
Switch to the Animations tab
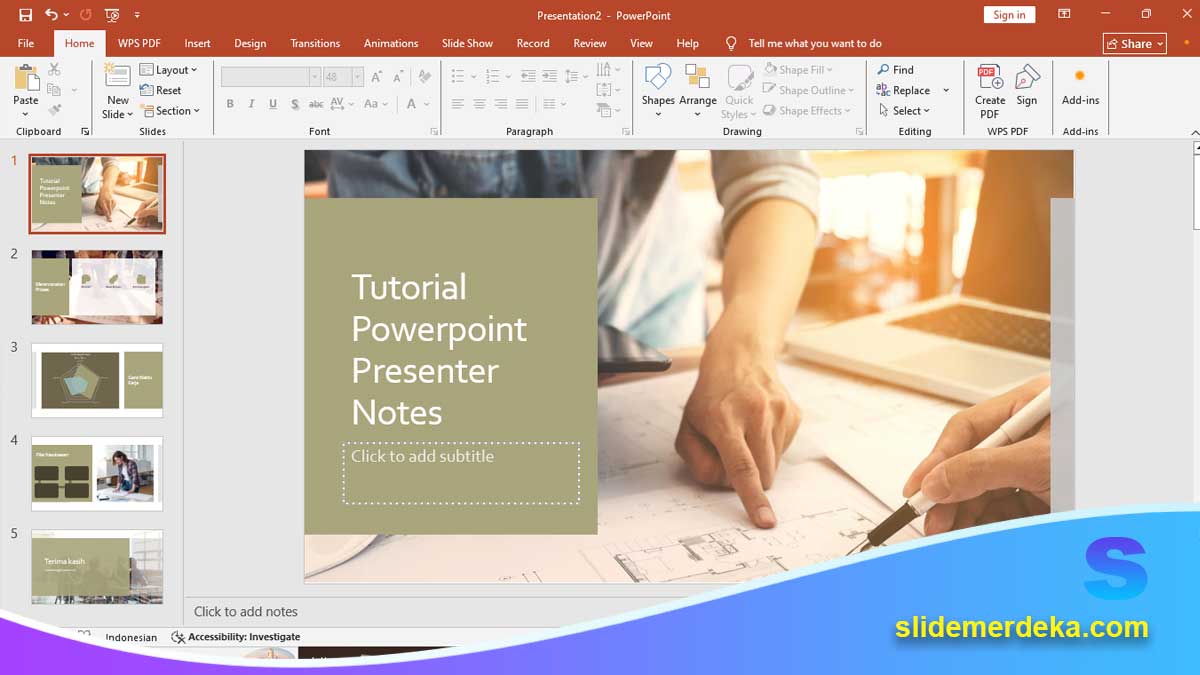(391, 43)
